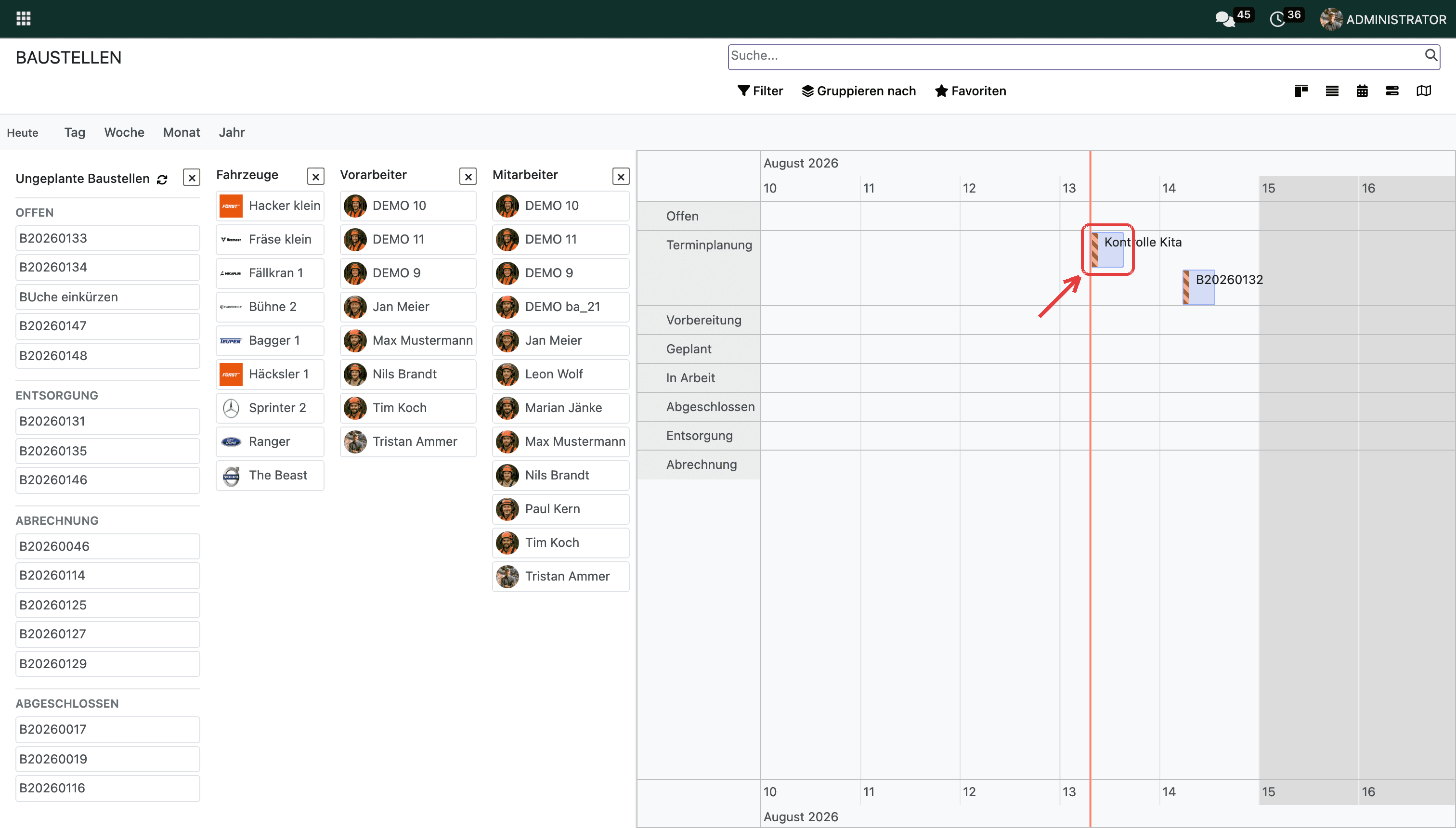Select the Bagger 1 vehicle
The width and height of the screenshot is (1456, 828).
270,341
